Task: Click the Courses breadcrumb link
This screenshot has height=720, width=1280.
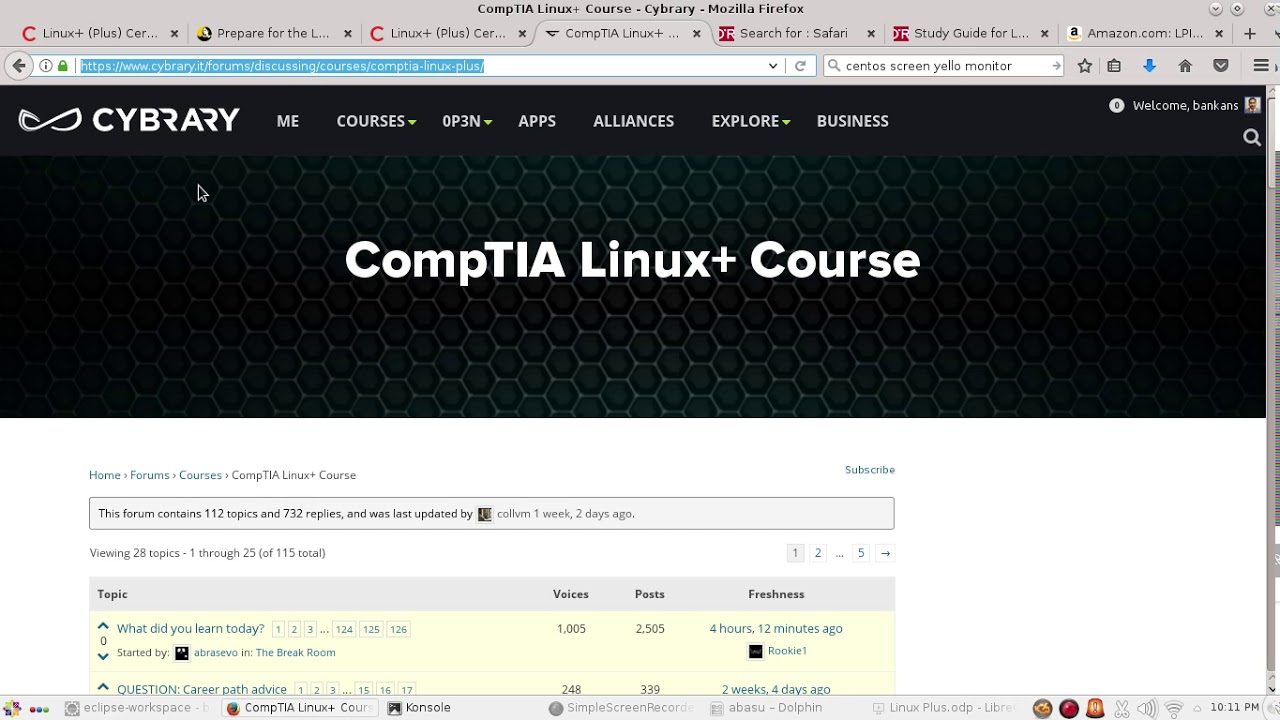Action: [201, 475]
